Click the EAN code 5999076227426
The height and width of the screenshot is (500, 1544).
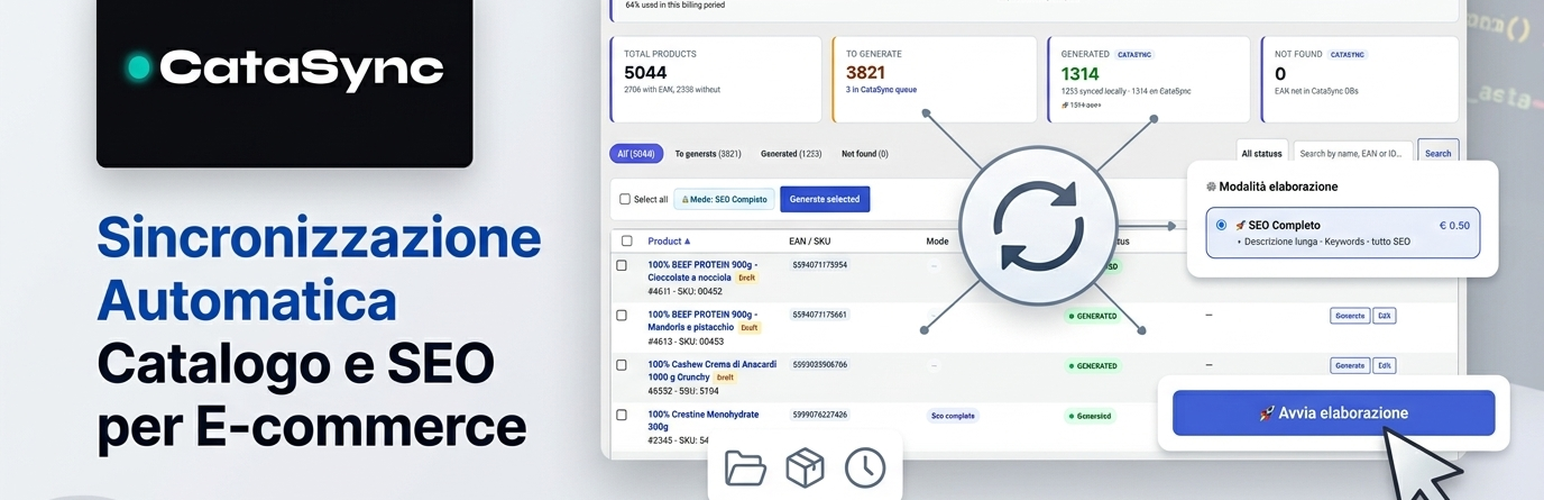819,414
